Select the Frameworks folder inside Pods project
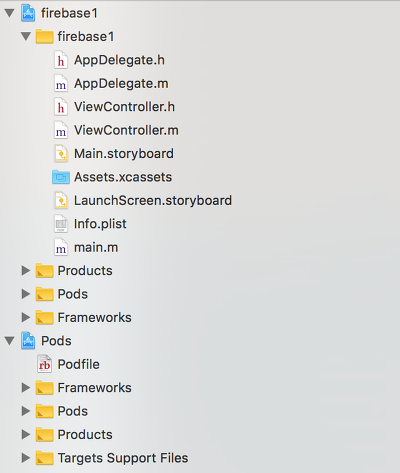This screenshot has height=473, width=400. (95, 388)
